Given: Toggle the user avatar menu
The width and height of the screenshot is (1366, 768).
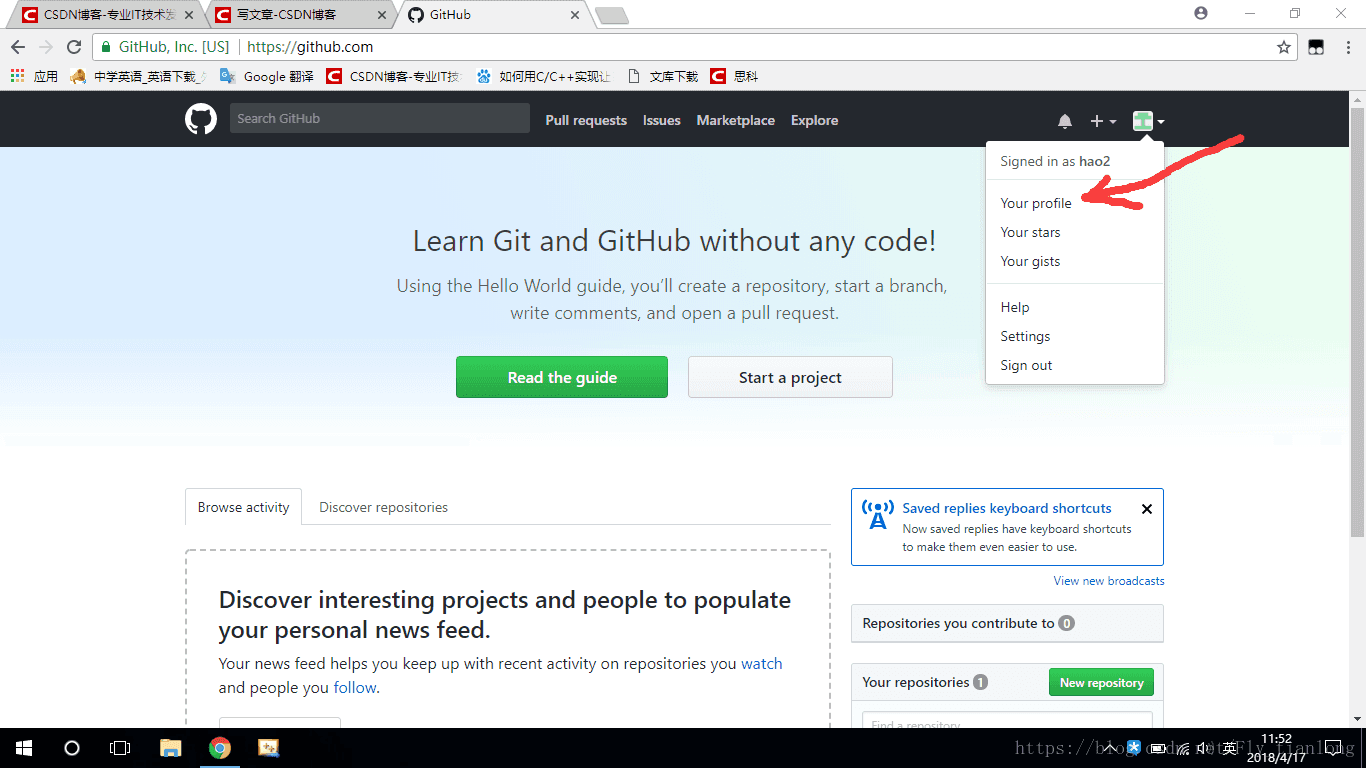Looking at the screenshot, I should 1148,121.
